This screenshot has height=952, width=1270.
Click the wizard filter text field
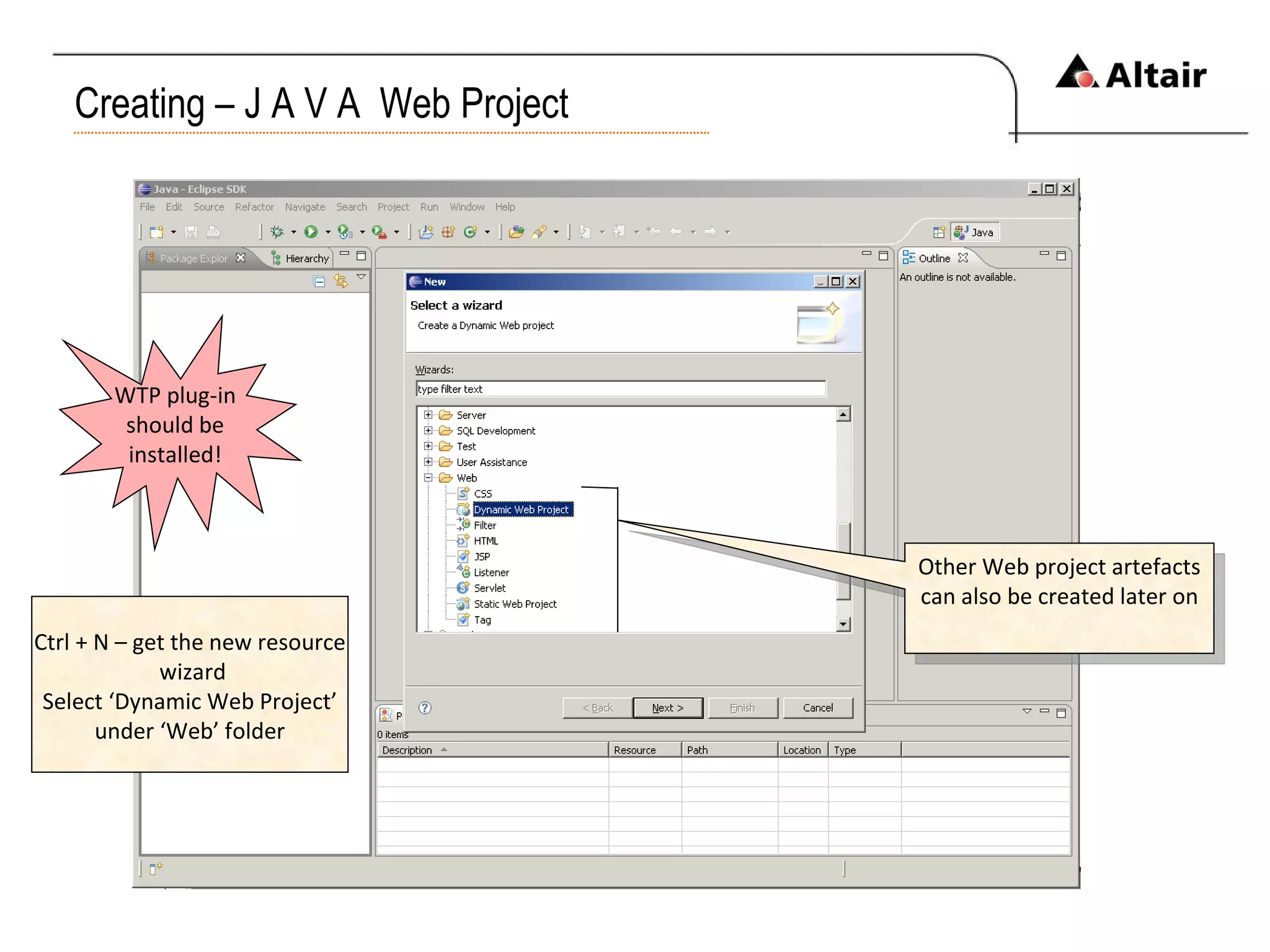tap(621, 389)
